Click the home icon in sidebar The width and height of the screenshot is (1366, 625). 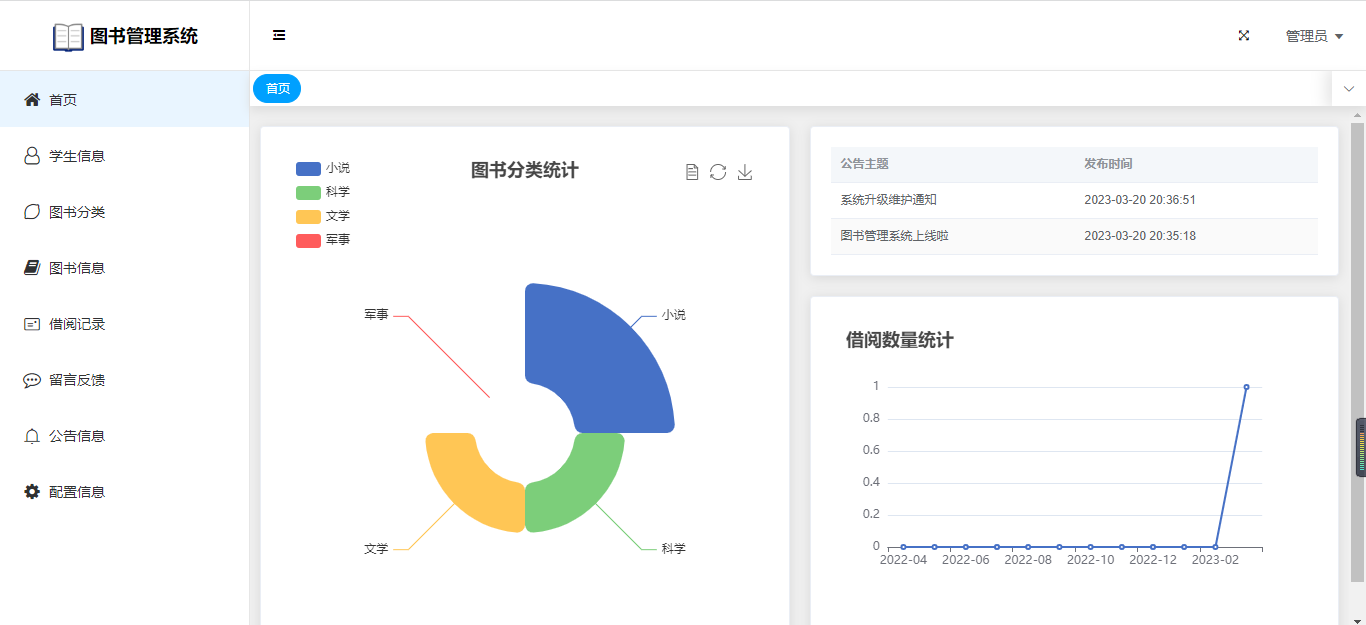click(32, 100)
